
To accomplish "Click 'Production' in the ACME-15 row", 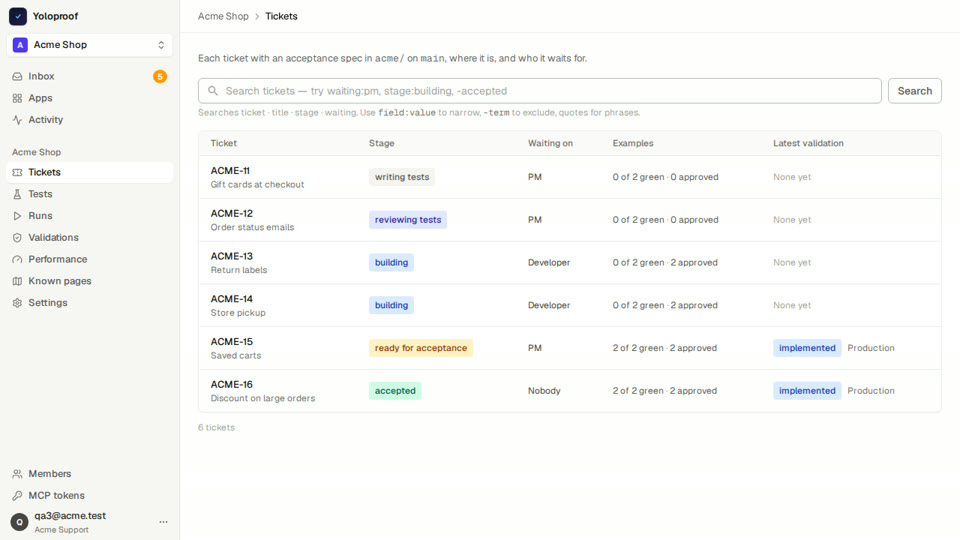I will [871, 348].
